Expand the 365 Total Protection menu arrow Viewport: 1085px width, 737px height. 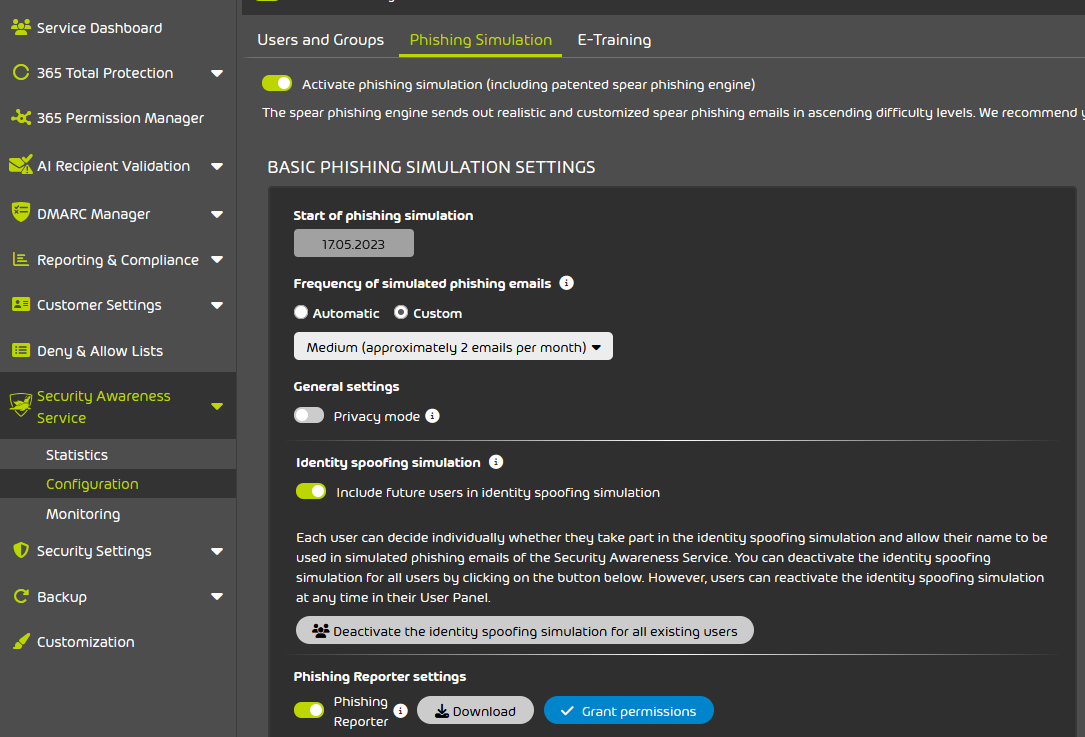(x=217, y=73)
